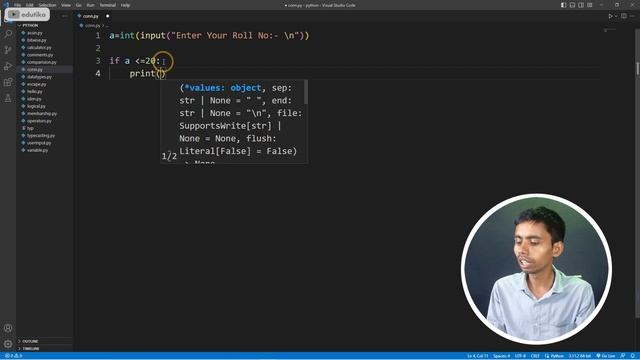Viewport: 640px width, 360px height.
Task: Open run options dropdown arrow
Action: pyautogui.click(x=616, y=16)
